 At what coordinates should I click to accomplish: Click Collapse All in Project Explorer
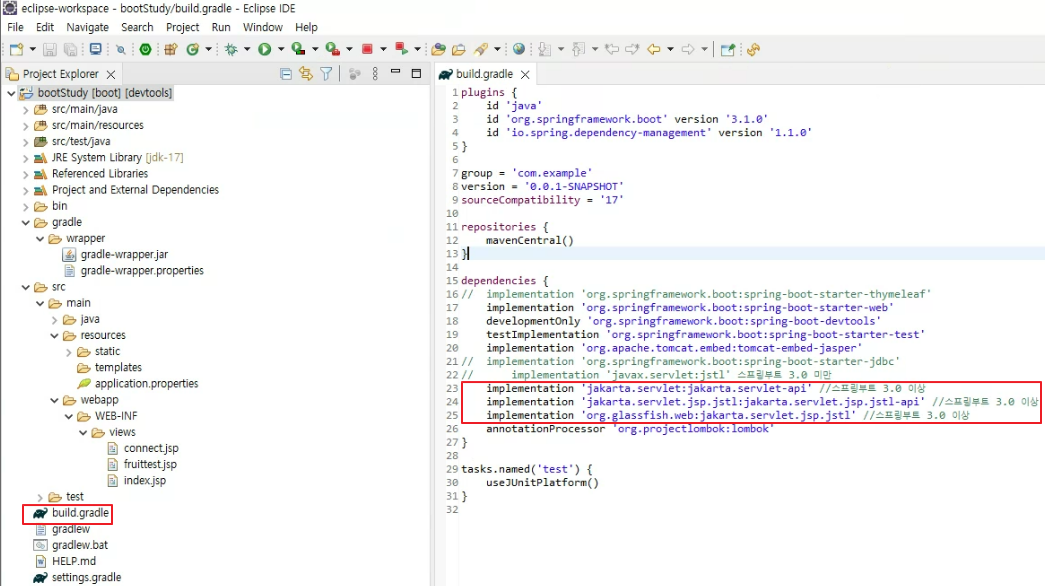point(286,74)
